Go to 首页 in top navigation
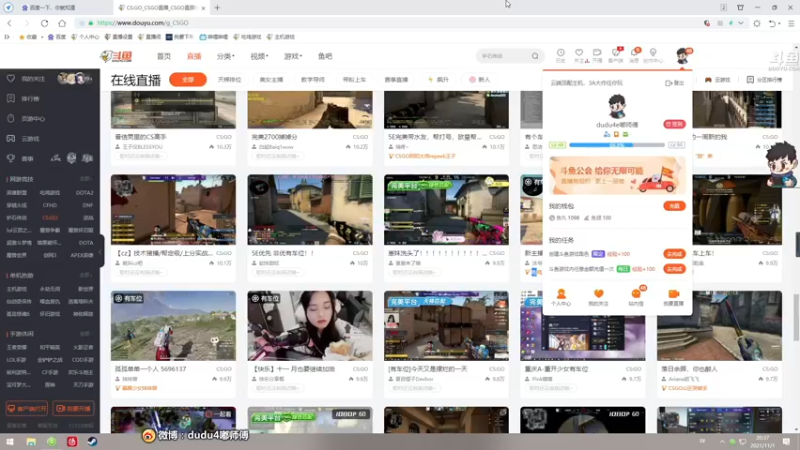 (164, 56)
